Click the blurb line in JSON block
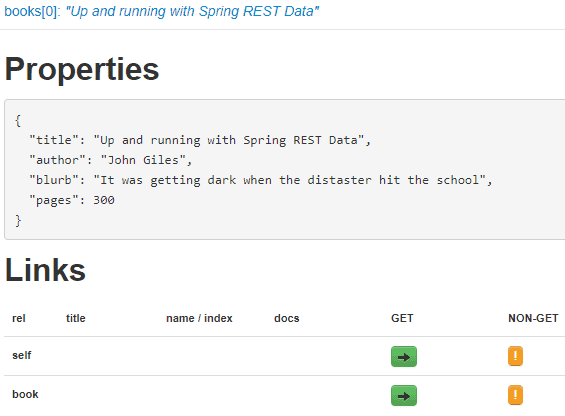 coord(261,180)
